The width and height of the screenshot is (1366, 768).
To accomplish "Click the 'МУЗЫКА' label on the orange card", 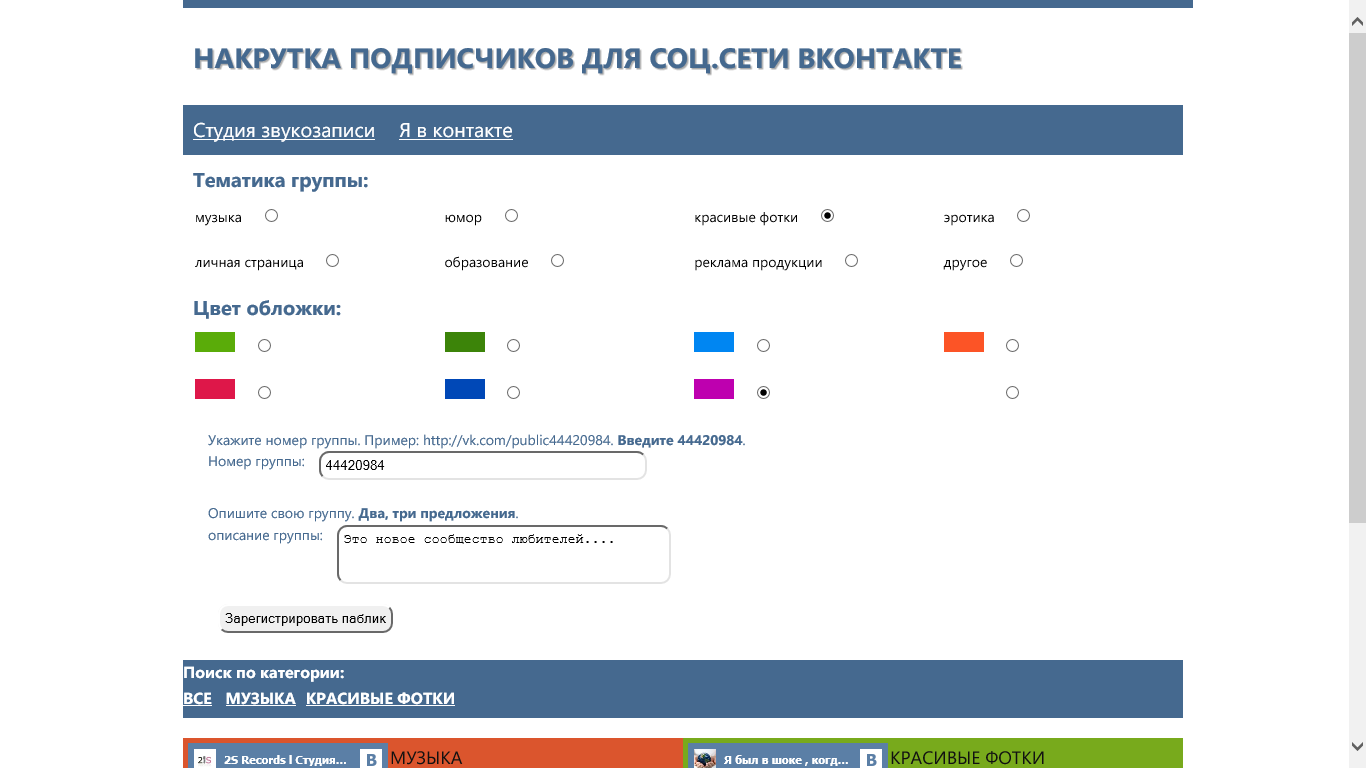I will click(426, 759).
